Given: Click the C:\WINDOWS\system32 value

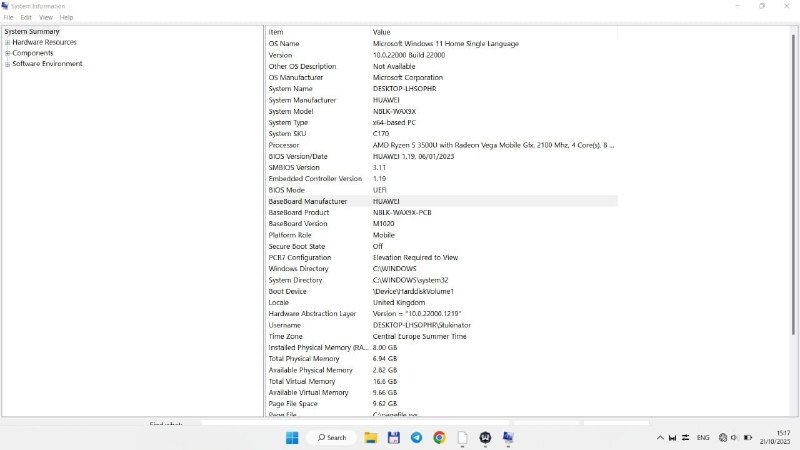Looking at the screenshot, I should (410, 280).
